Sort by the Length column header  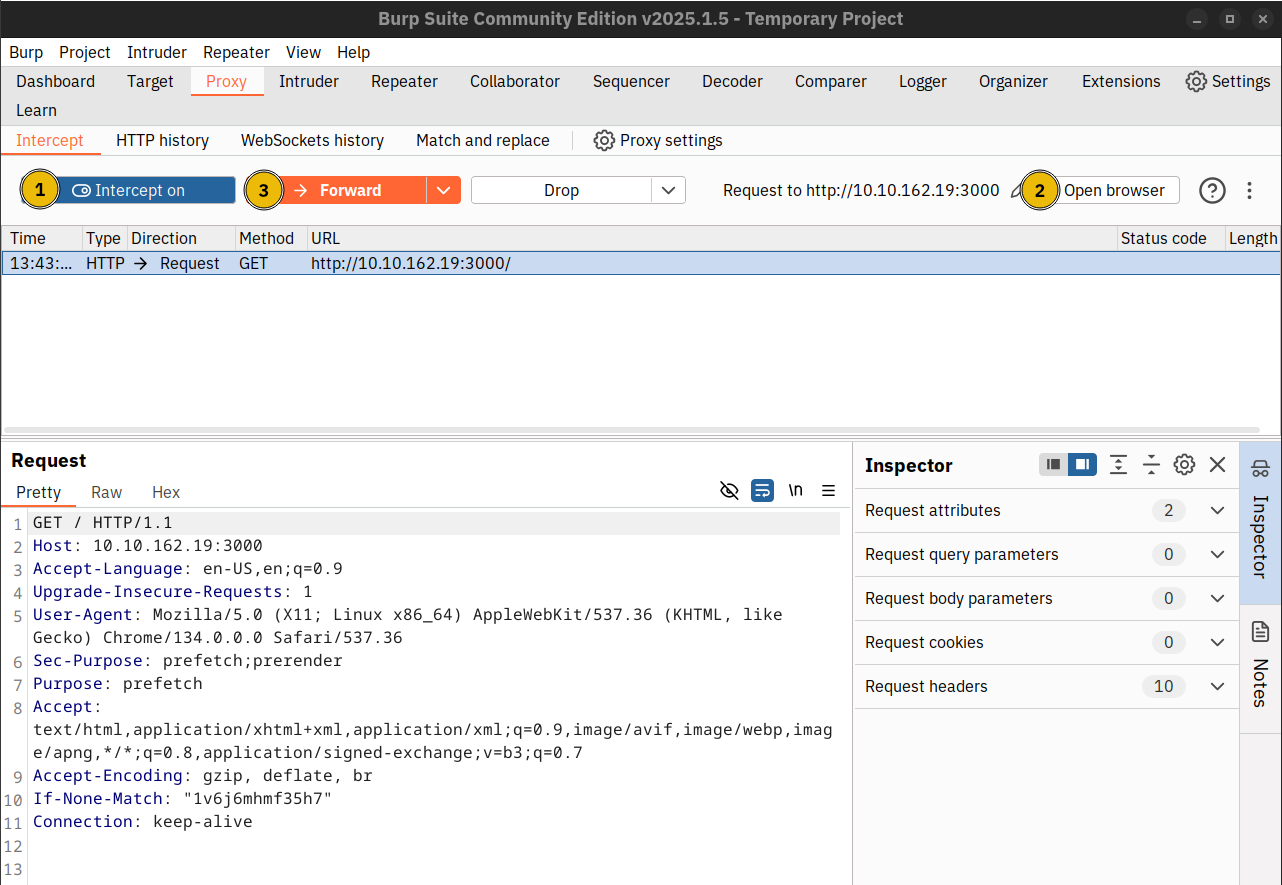click(1253, 238)
